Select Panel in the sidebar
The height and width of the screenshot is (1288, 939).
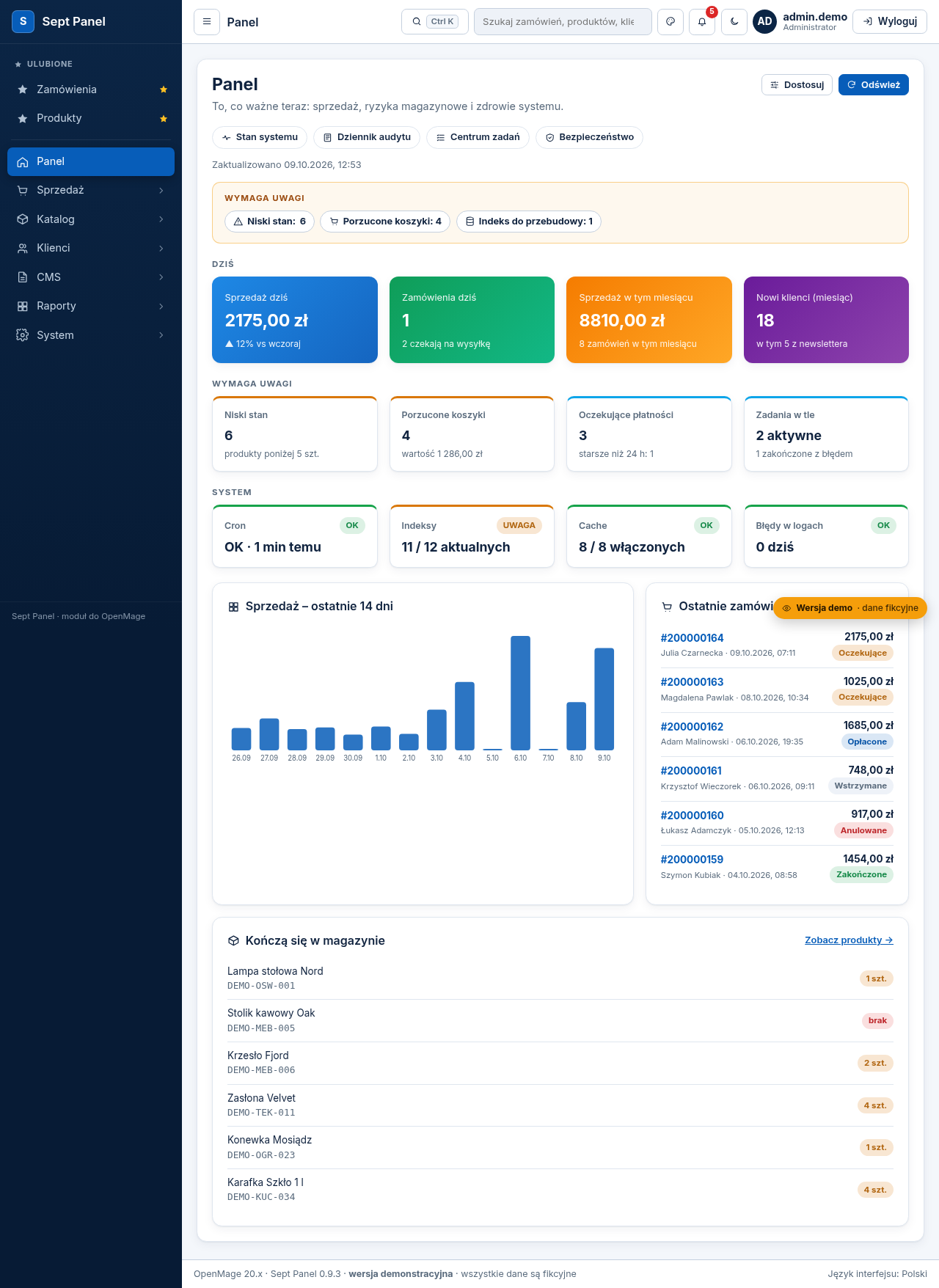(91, 161)
